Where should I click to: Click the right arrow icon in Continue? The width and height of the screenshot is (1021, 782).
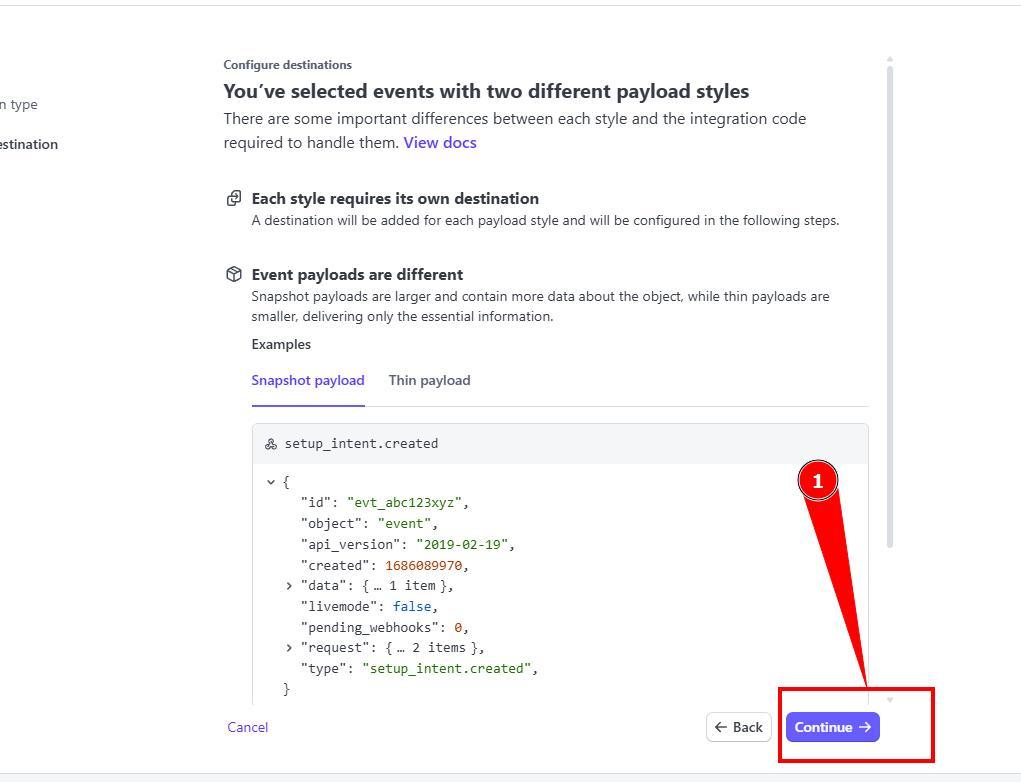coord(865,727)
